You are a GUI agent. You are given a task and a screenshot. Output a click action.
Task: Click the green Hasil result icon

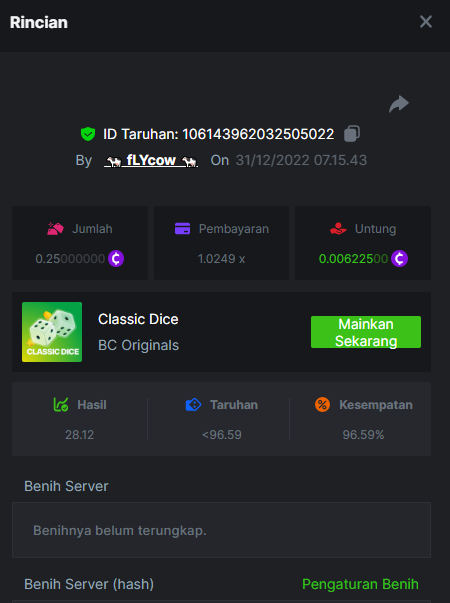click(61, 405)
